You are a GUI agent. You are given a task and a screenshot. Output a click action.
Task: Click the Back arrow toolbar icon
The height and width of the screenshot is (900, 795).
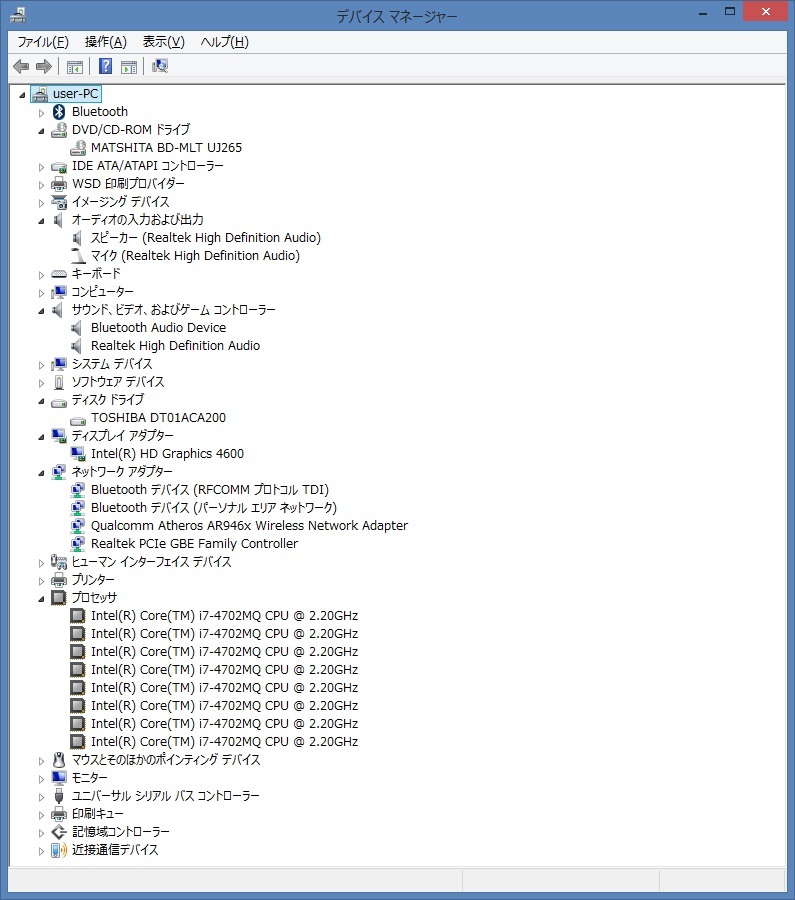click(x=21, y=67)
